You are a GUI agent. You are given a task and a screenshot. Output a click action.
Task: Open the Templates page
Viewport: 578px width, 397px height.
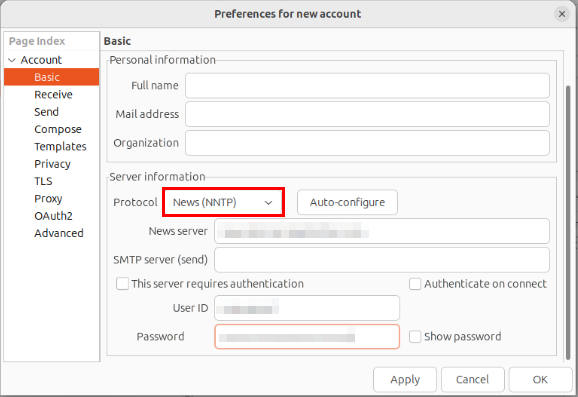tap(60, 146)
